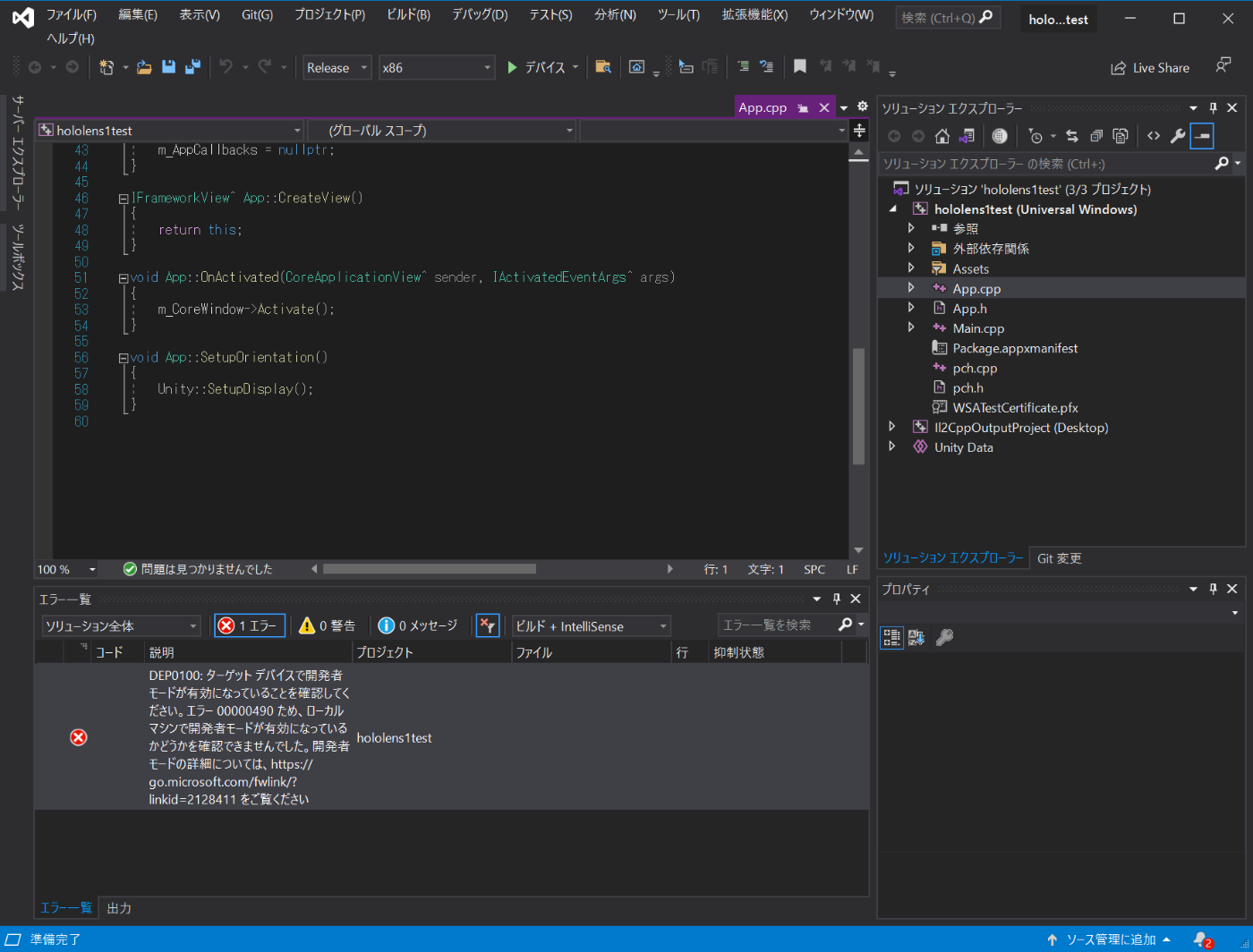Toggle auto-hide pin on Error List panel
The height and width of the screenshot is (952, 1253).
click(x=837, y=599)
